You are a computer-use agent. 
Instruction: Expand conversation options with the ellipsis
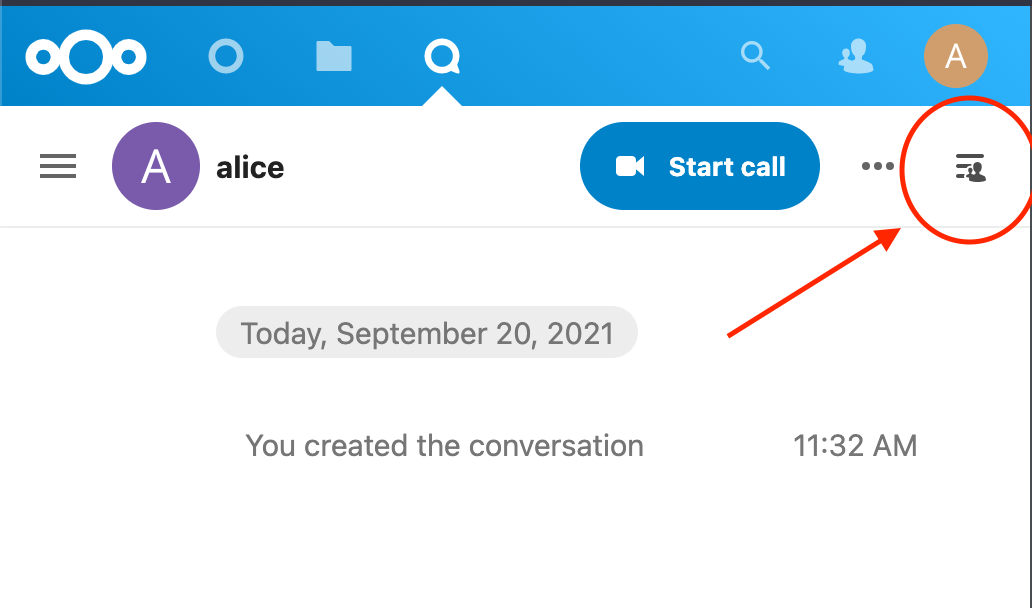click(877, 166)
